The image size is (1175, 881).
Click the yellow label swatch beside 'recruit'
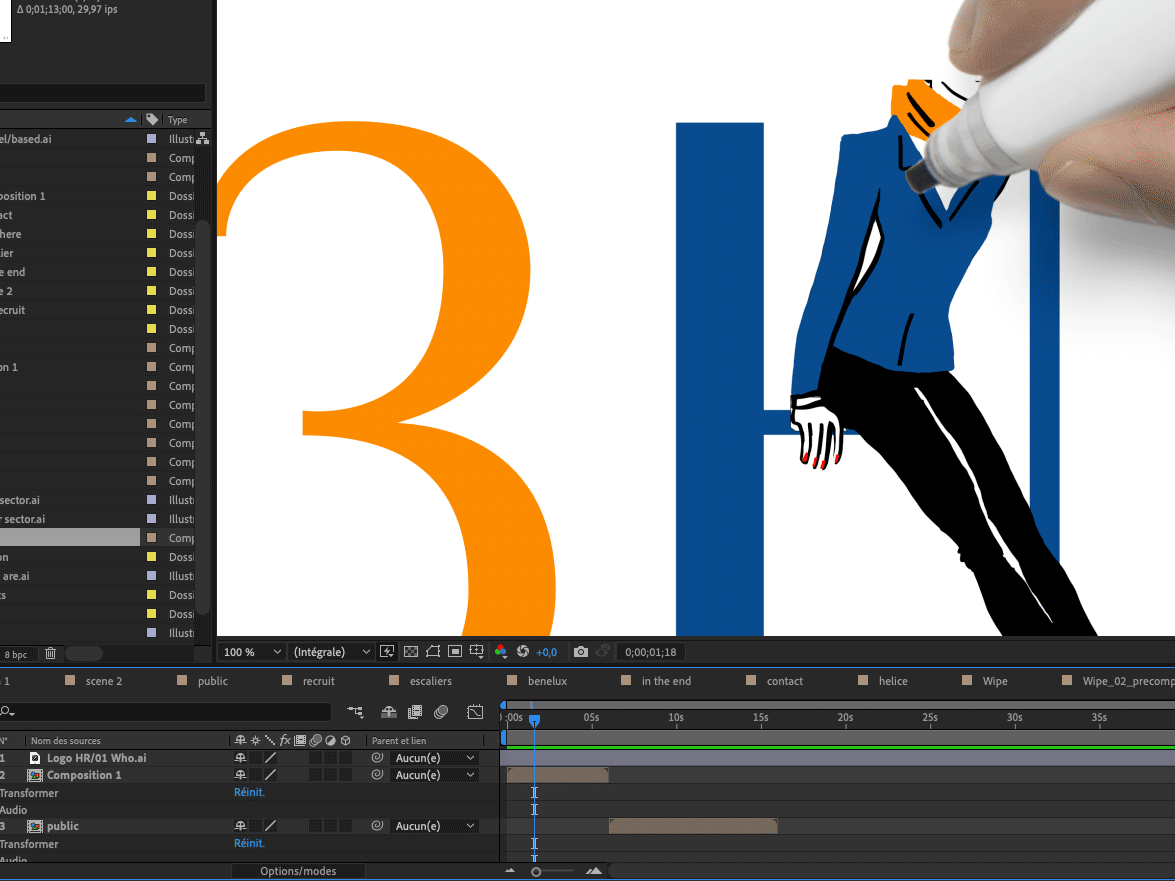click(152, 310)
